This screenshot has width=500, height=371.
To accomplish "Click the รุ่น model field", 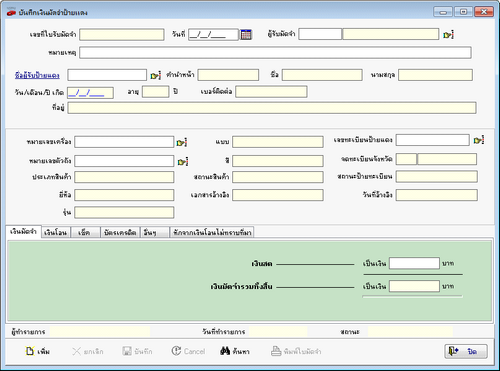I will pos(124,212).
